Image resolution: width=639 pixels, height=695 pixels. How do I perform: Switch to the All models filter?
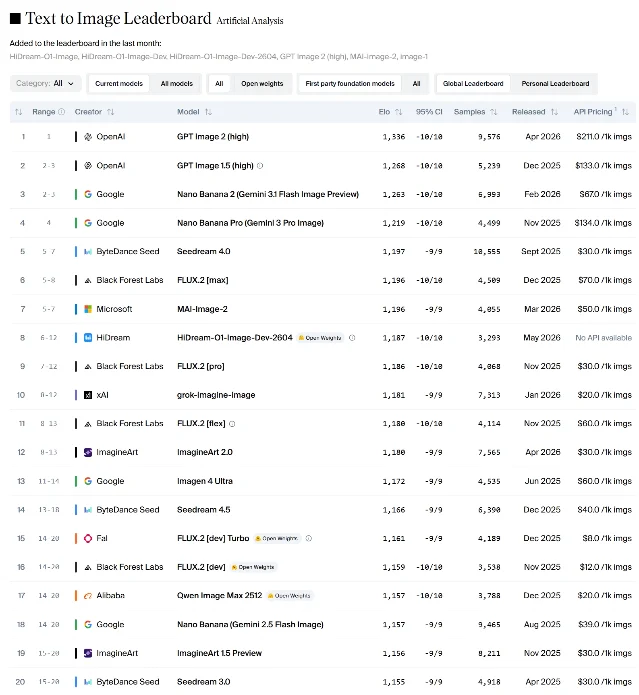(176, 84)
